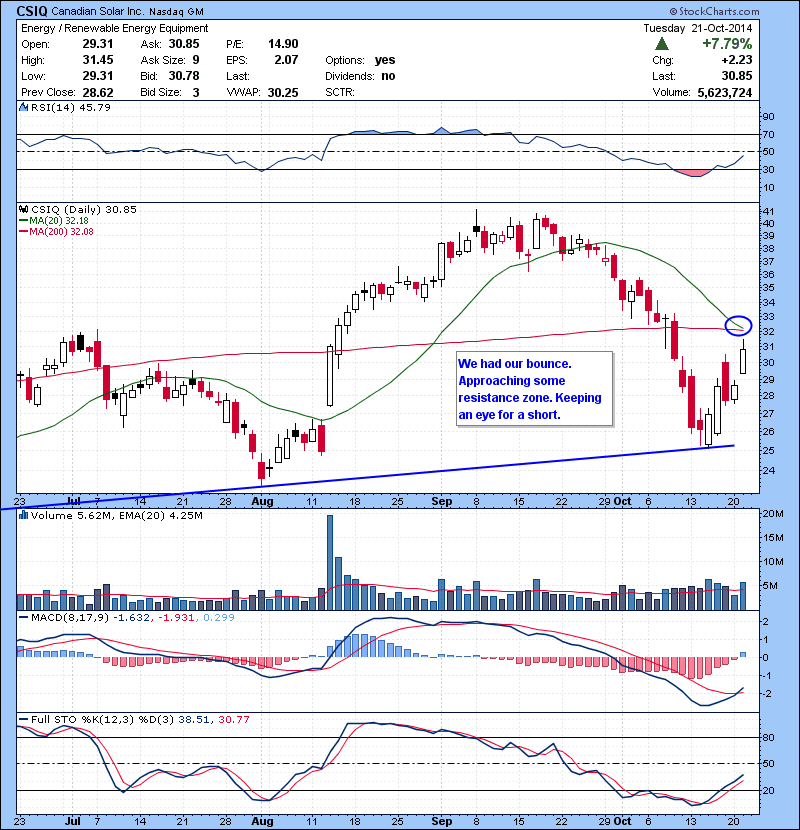This screenshot has width=800, height=830.
Task: Select the Options value yes
Action: click(385, 60)
